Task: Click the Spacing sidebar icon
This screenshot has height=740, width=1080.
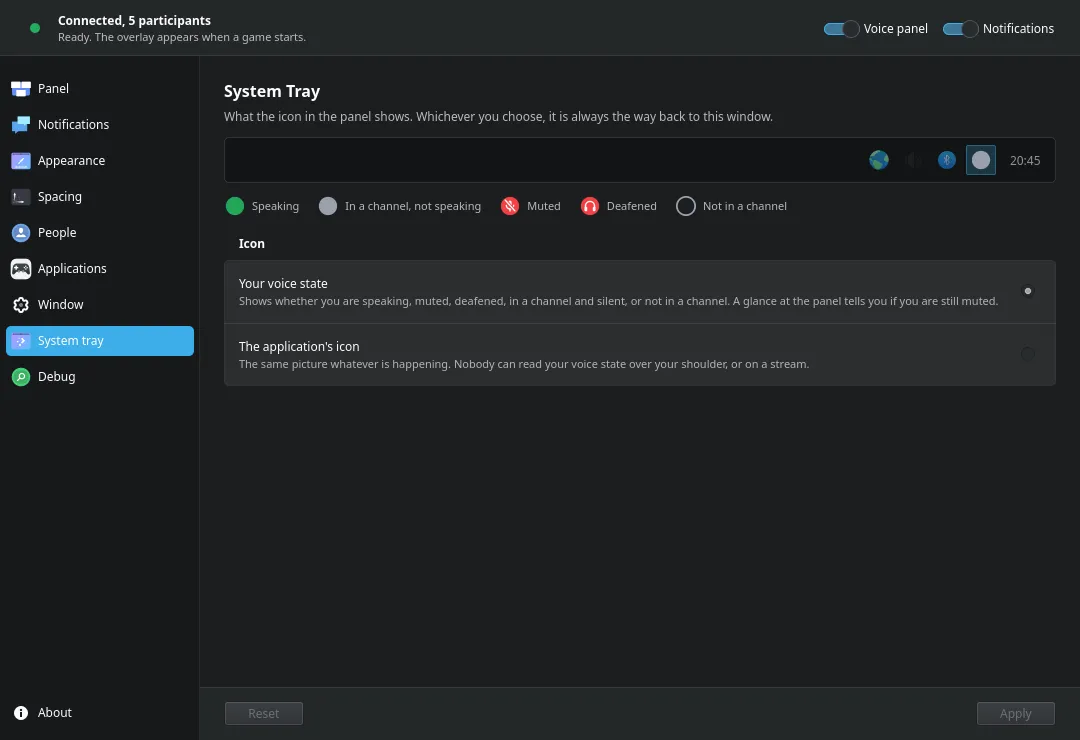Action: (x=21, y=197)
